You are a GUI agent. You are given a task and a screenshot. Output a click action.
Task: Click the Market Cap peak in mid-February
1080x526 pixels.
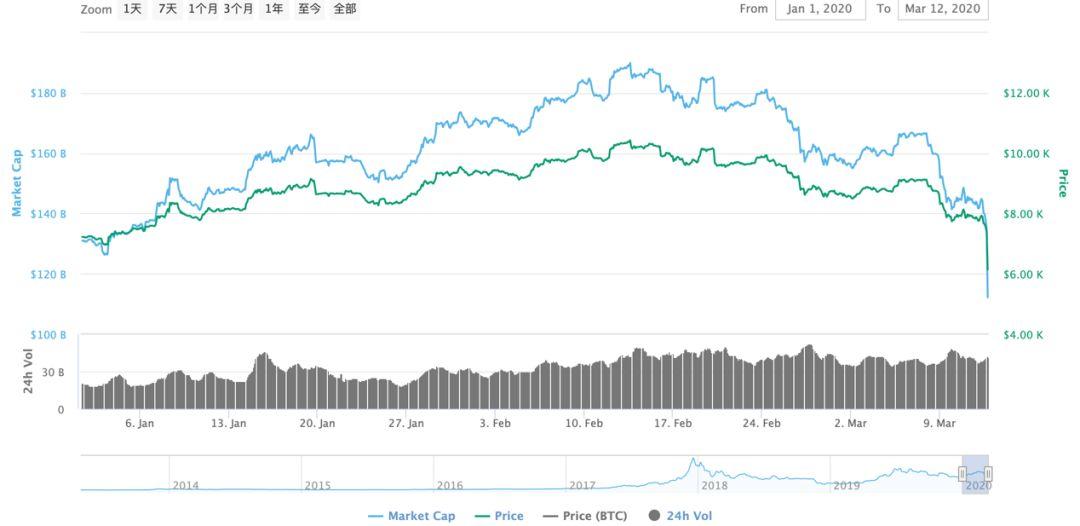629,65
